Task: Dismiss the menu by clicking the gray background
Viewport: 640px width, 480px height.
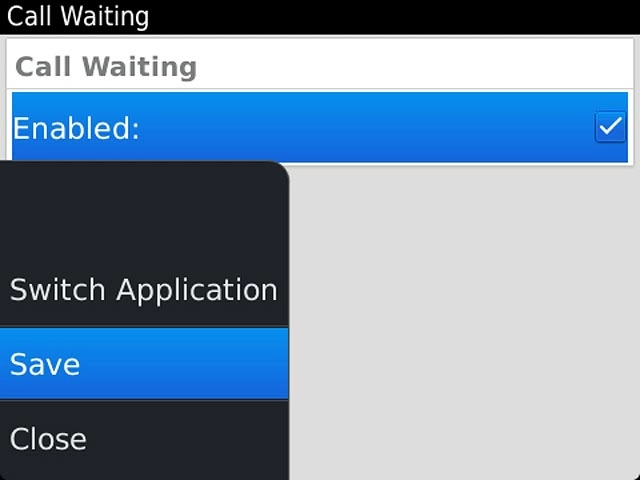Action: tap(464, 322)
